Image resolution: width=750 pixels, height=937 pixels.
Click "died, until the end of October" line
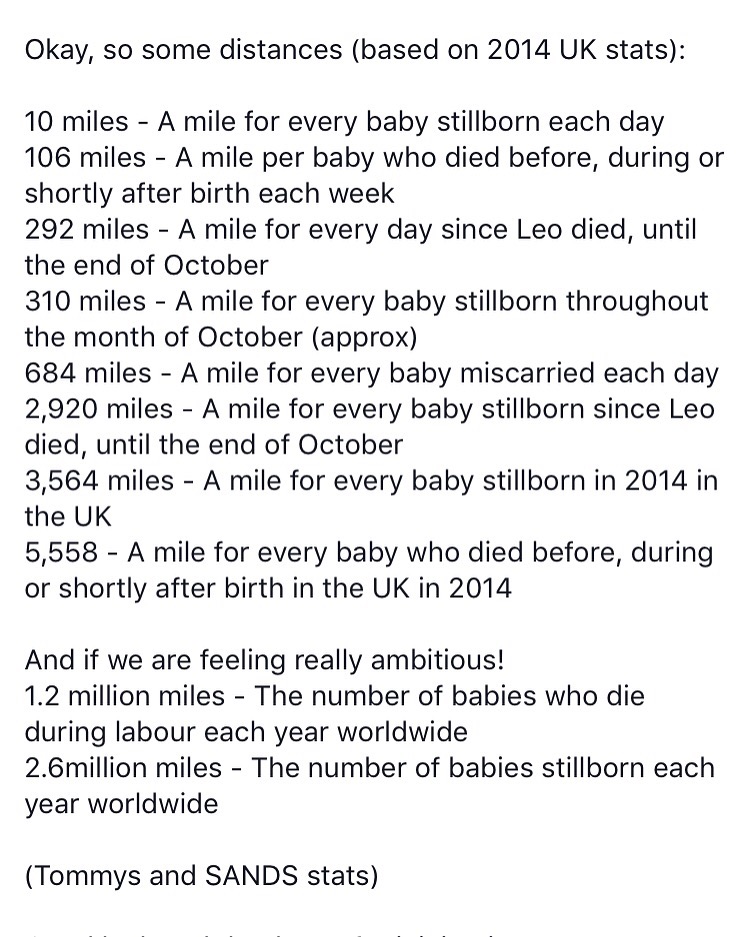(x=213, y=444)
